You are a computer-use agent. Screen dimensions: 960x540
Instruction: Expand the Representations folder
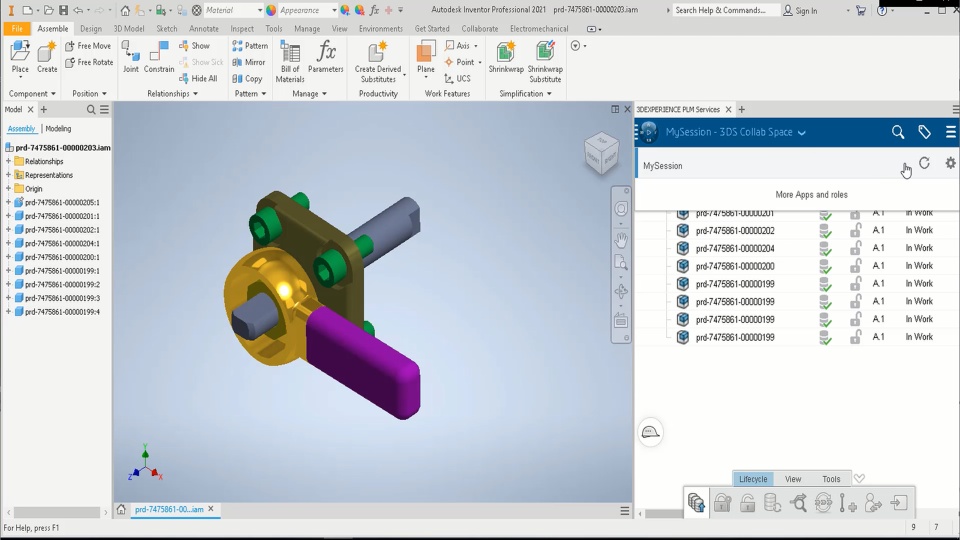pos(9,175)
